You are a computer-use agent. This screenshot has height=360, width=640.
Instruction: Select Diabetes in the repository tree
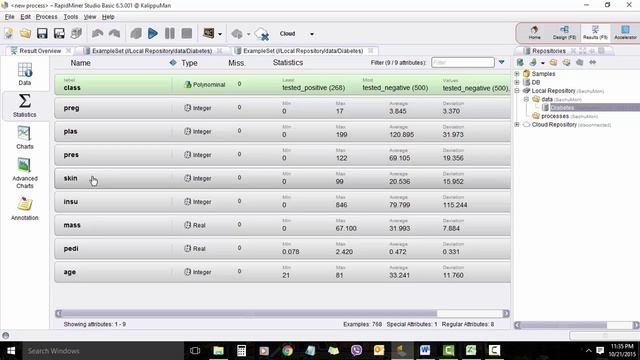point(562,107)
